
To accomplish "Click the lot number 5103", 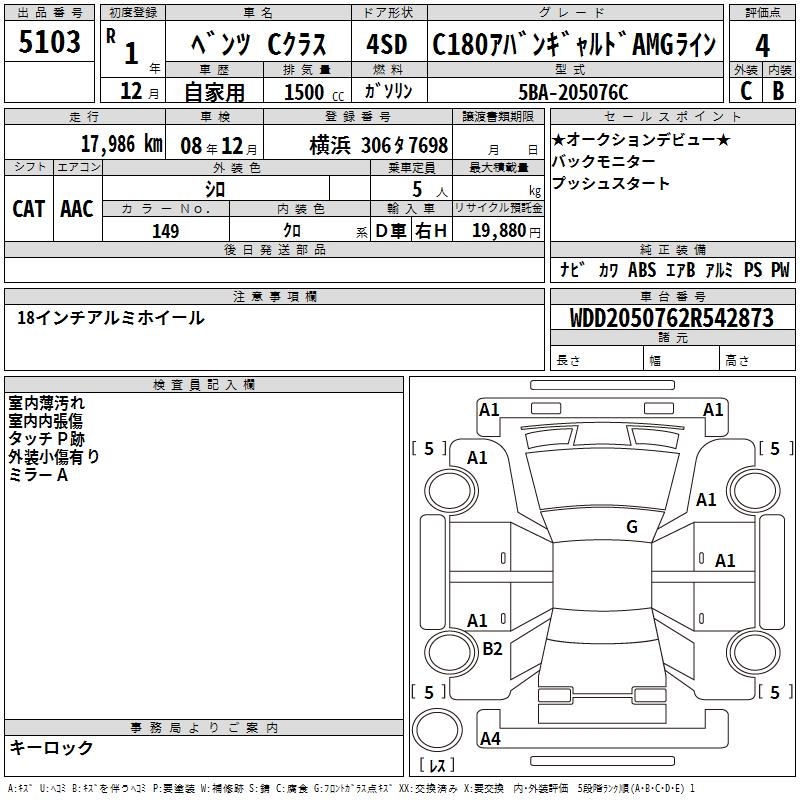I will point(49,41).
